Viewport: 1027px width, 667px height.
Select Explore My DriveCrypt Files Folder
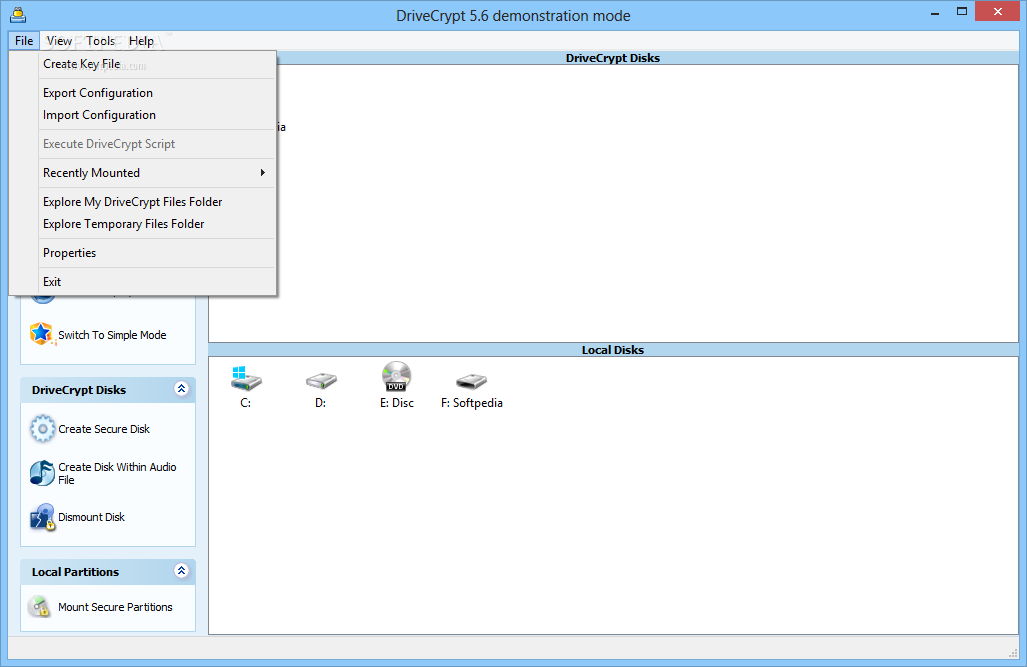click(157, 202)
